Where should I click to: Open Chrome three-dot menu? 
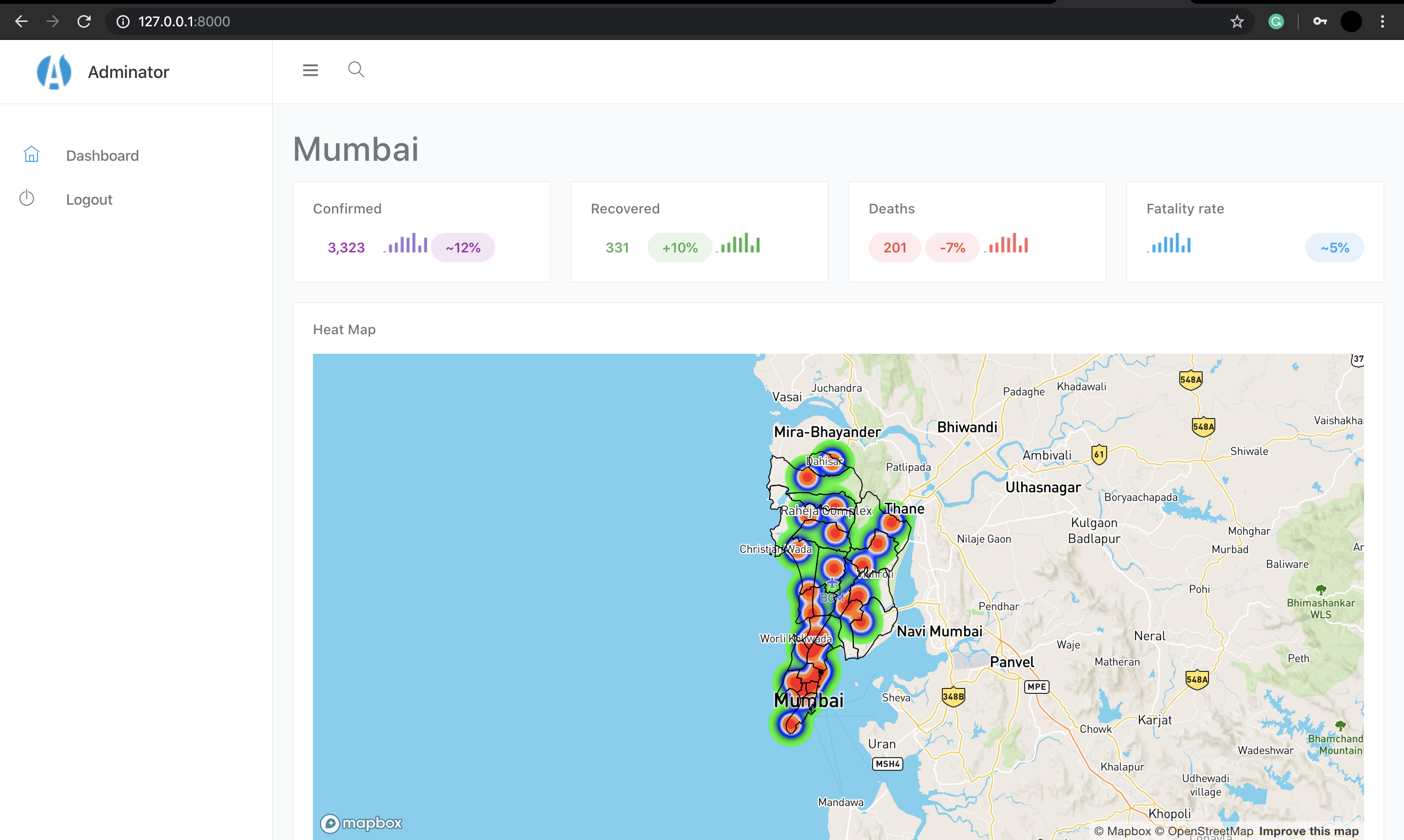tap(1383, 21)
